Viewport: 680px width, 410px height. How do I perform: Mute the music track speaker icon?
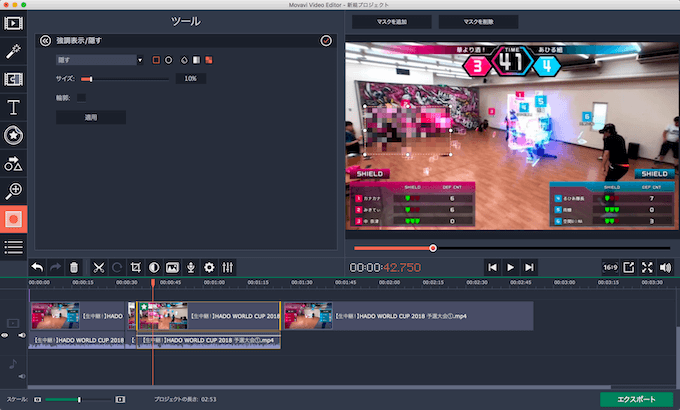click(21, 376)
